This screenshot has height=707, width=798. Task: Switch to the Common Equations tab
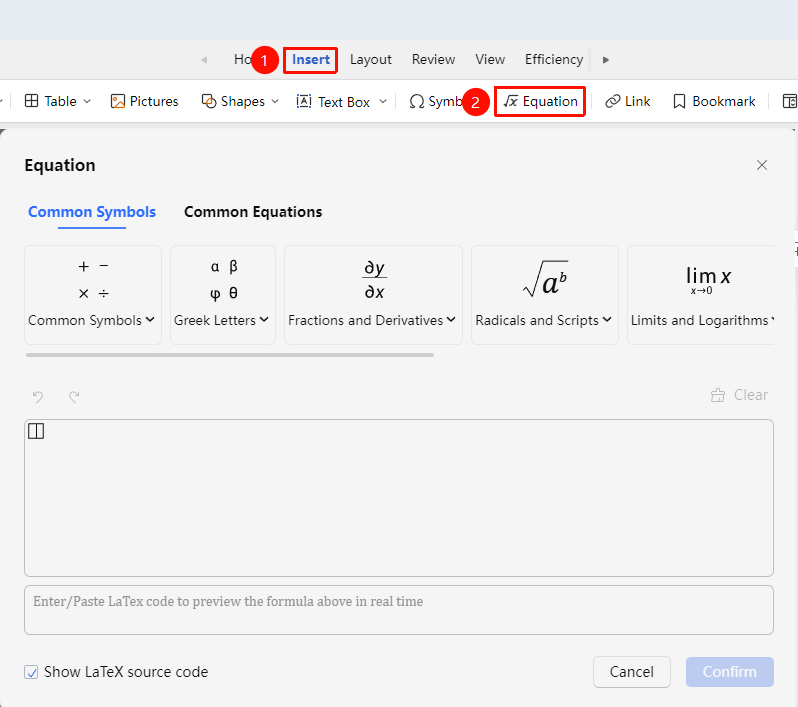click(253, 212)
